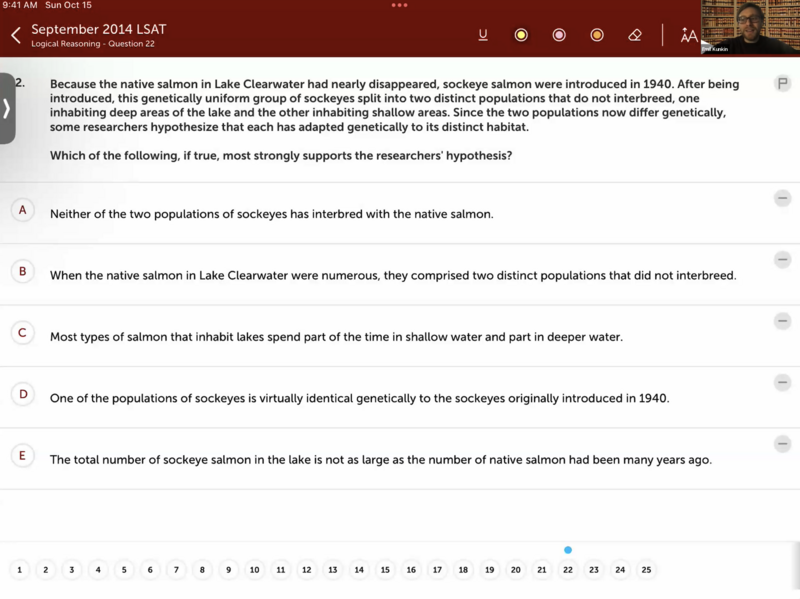Navigate to question 23
The width and height of the screenshot is (800, 599).
pyautogui.click(x=594, y=570)
